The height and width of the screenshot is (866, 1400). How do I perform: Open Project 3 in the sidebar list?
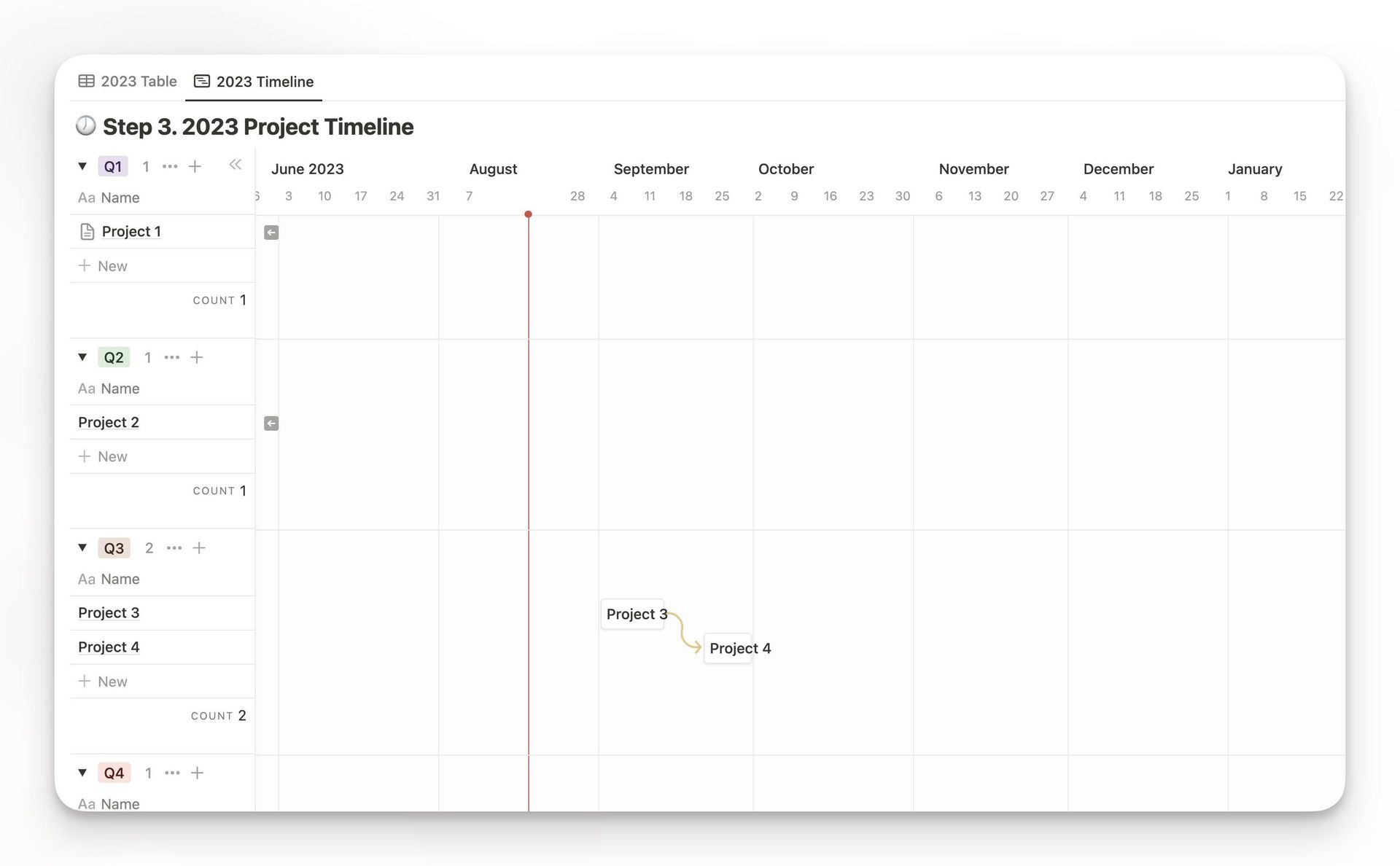tap(109, 613)
